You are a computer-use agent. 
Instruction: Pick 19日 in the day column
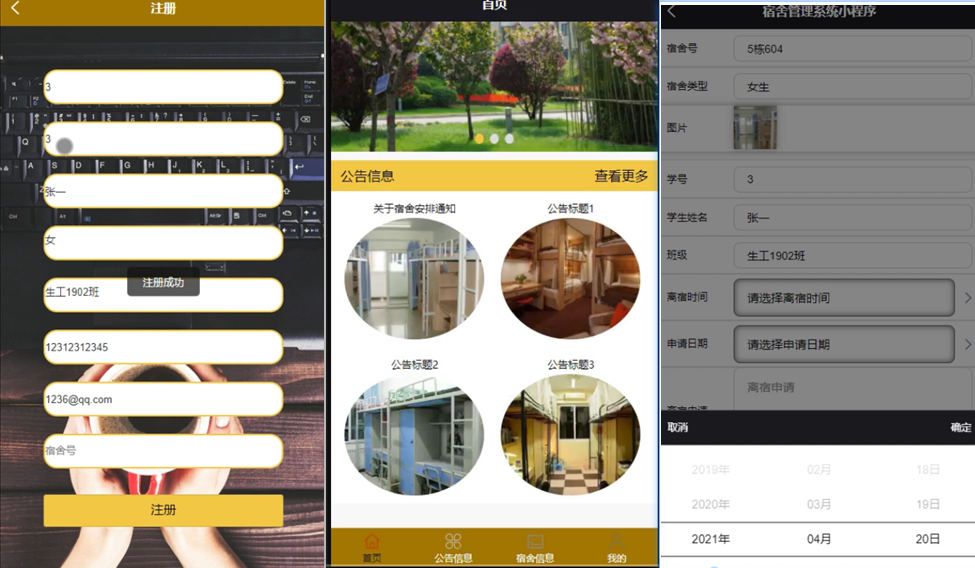pyautogui.click(x=927, y=504)
